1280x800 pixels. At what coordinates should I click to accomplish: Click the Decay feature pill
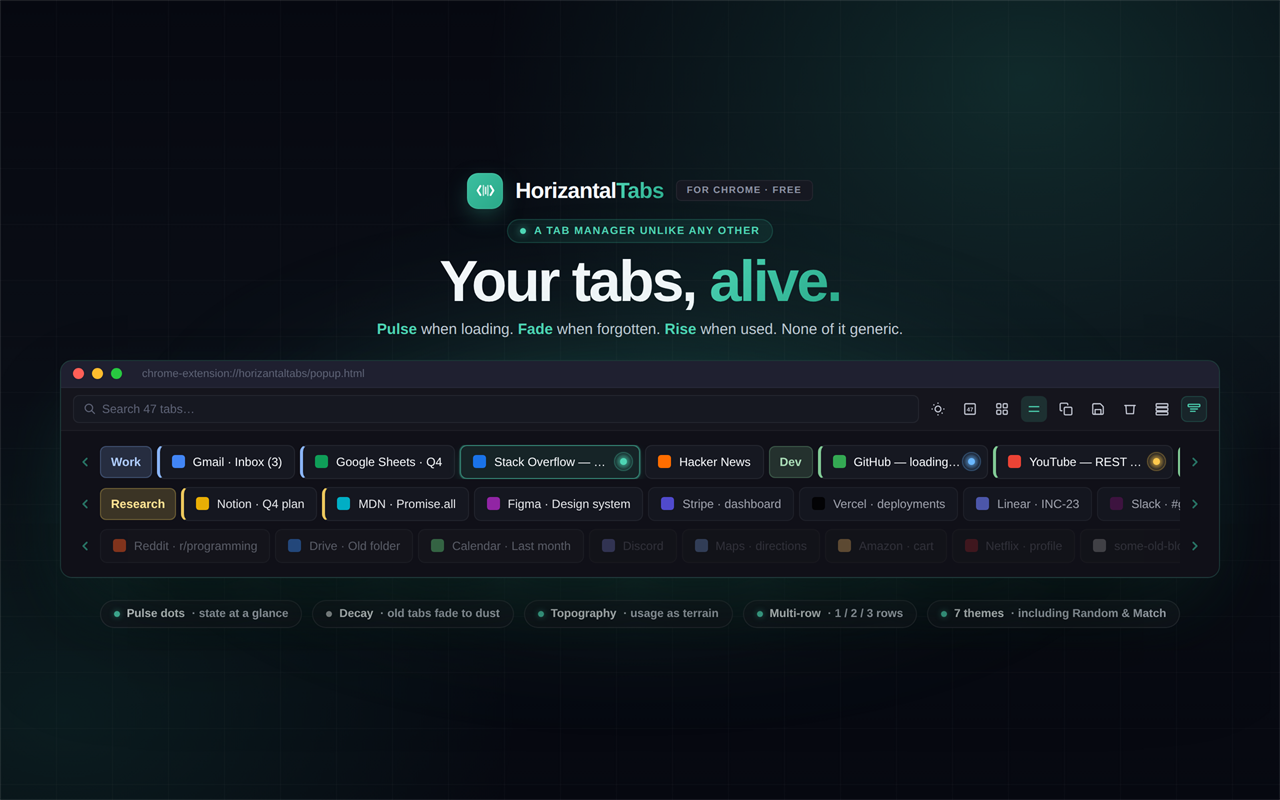413,614
